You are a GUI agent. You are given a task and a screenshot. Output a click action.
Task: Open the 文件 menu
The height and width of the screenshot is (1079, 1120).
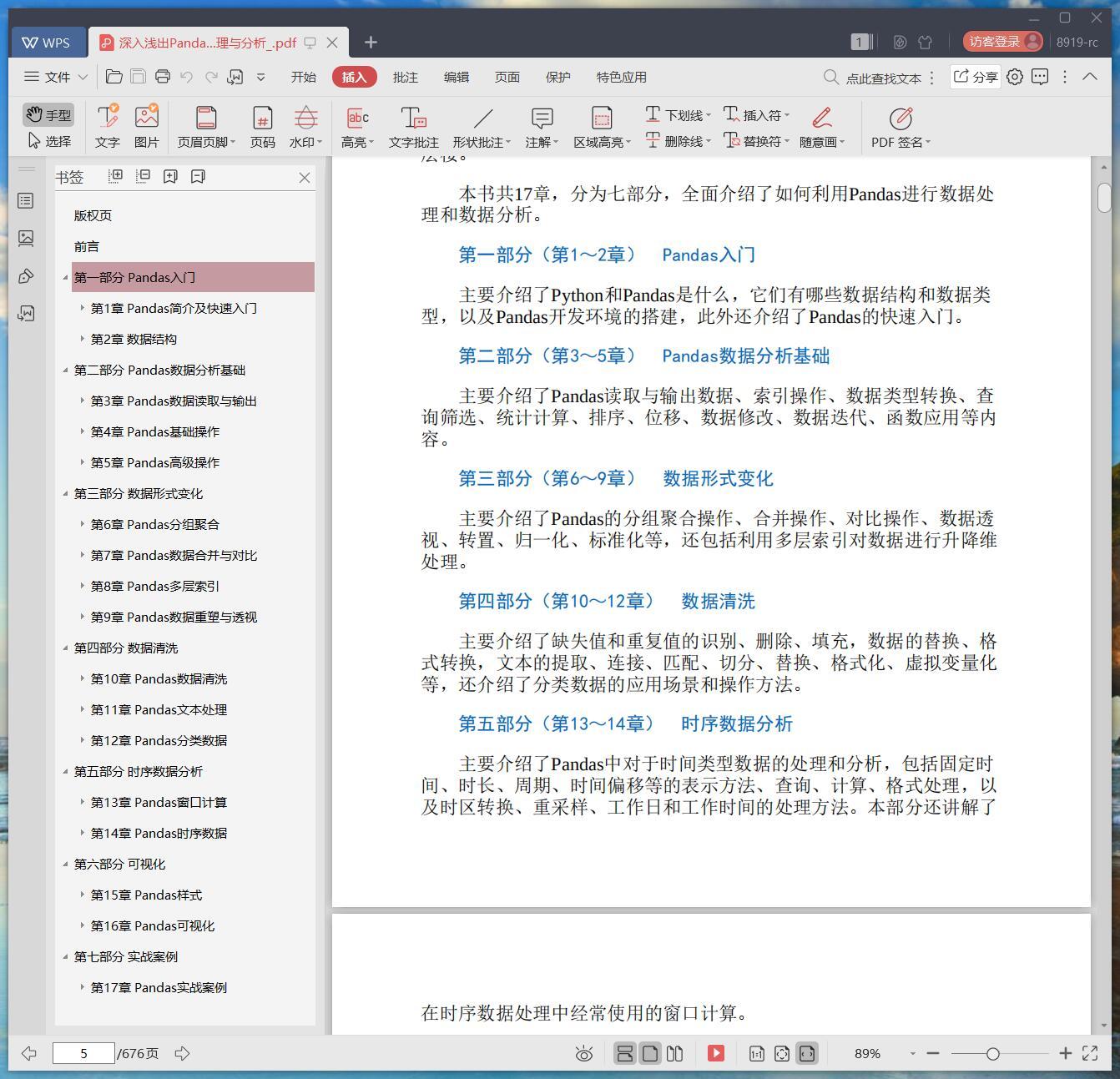click(x=56, y=77)
